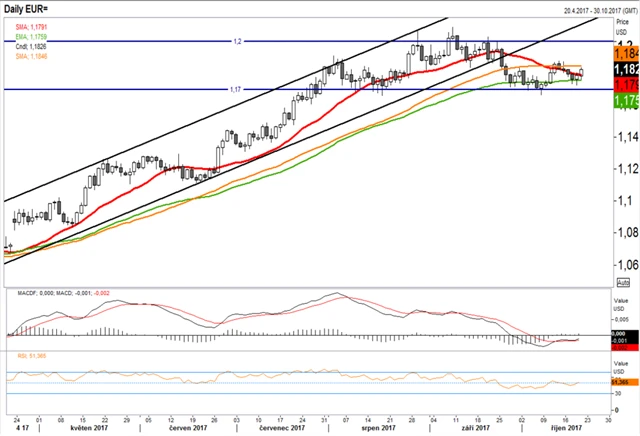Click the červenec 2017 month label
The height and width of the screenshot is (436, 640).
282,428
